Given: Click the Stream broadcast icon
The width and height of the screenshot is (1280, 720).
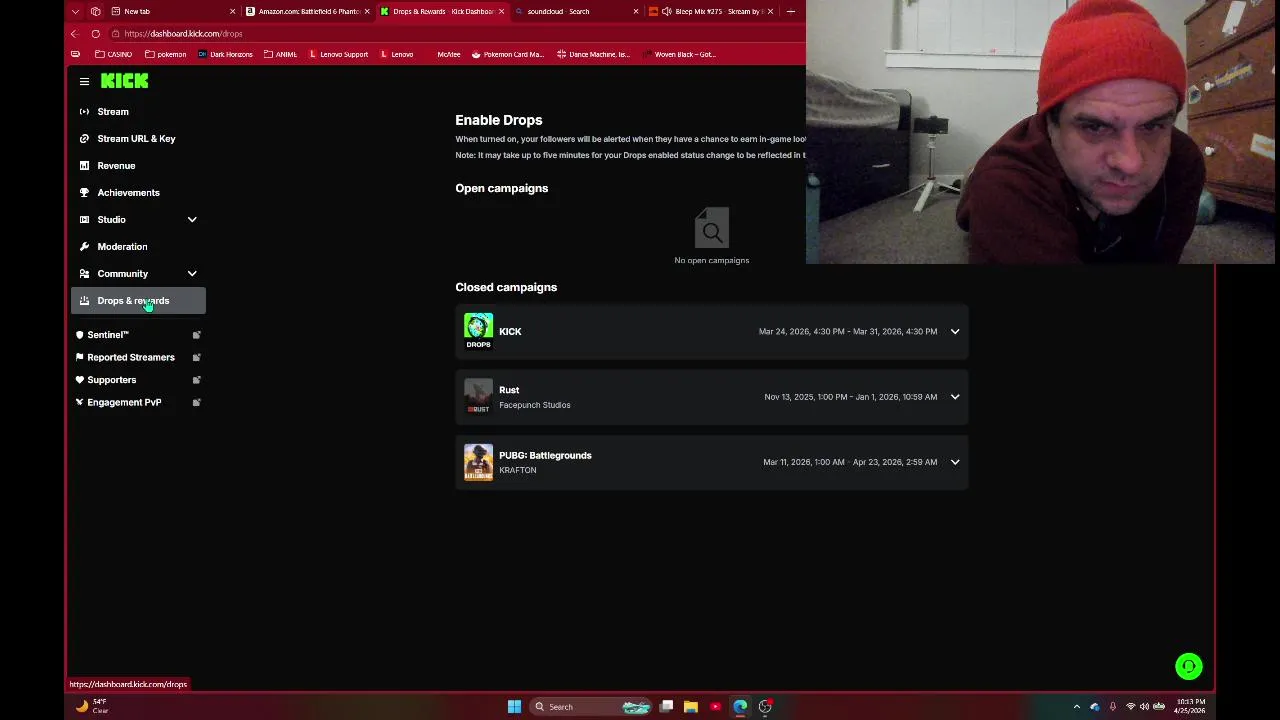Looking at the screenshot, I should [x=84, y=112].
